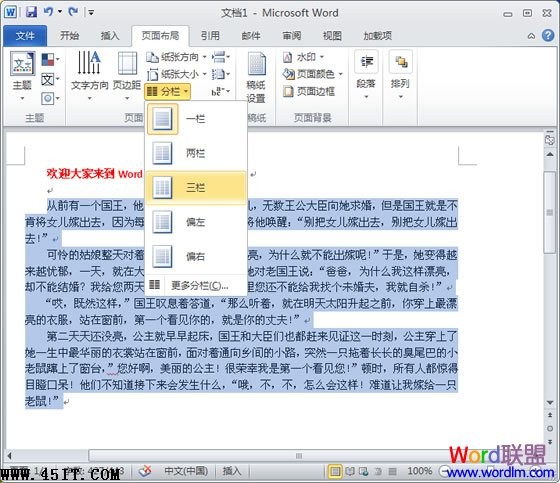Open 水印 watermark dropdown
560x483 pixels.
tap(303, 57)
